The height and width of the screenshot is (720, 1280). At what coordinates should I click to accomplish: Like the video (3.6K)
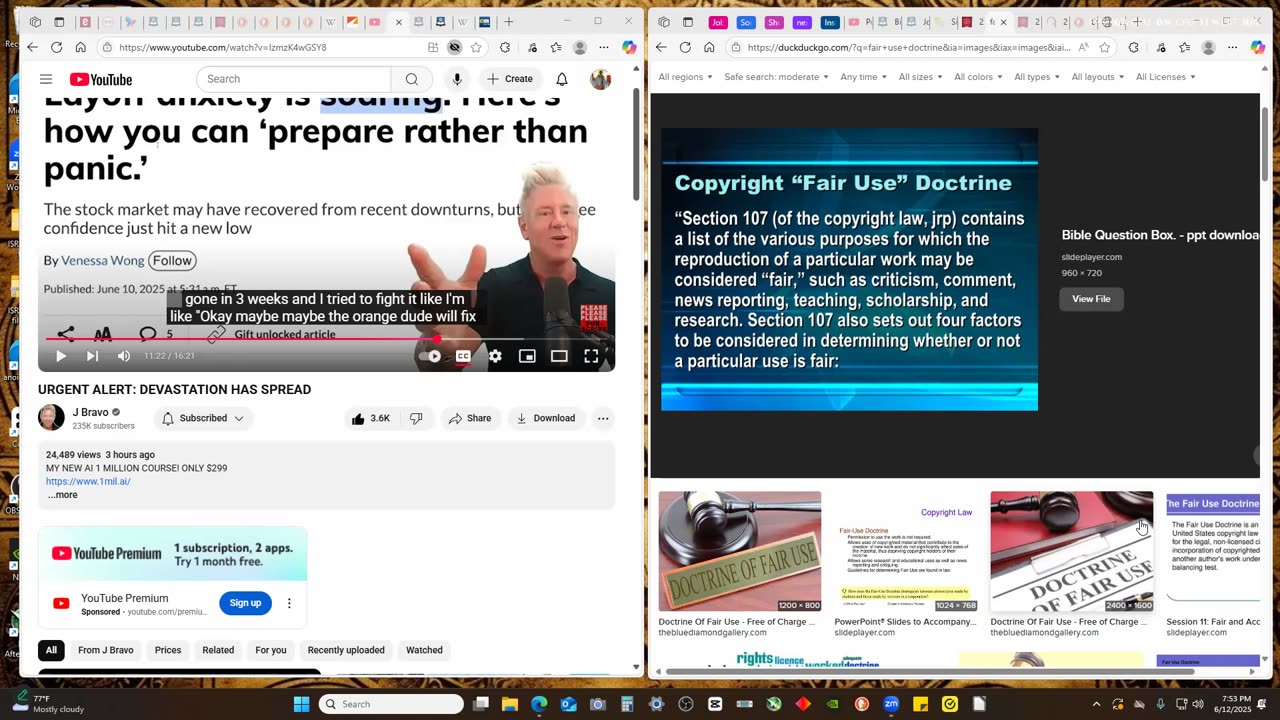click(x=370, y=418)
